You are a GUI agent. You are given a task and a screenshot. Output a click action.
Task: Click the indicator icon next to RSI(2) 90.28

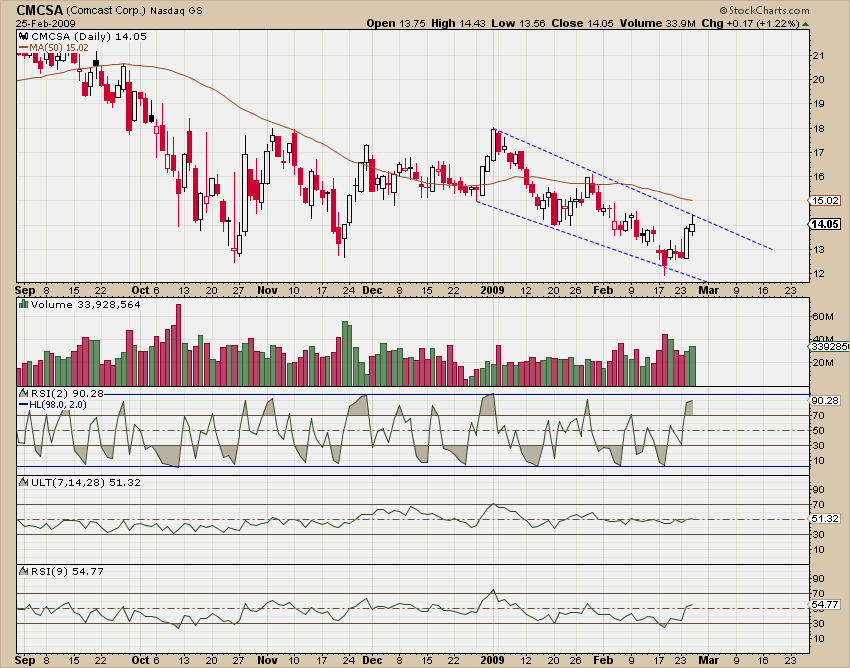tap(23, 393)
